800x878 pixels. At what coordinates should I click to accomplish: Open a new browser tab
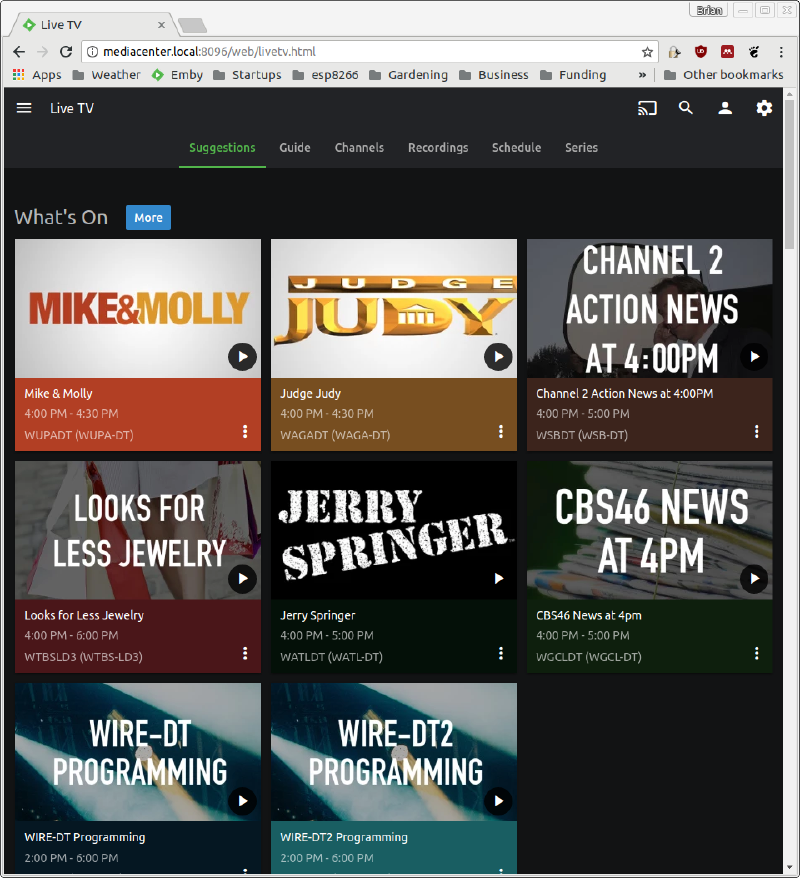192,25
